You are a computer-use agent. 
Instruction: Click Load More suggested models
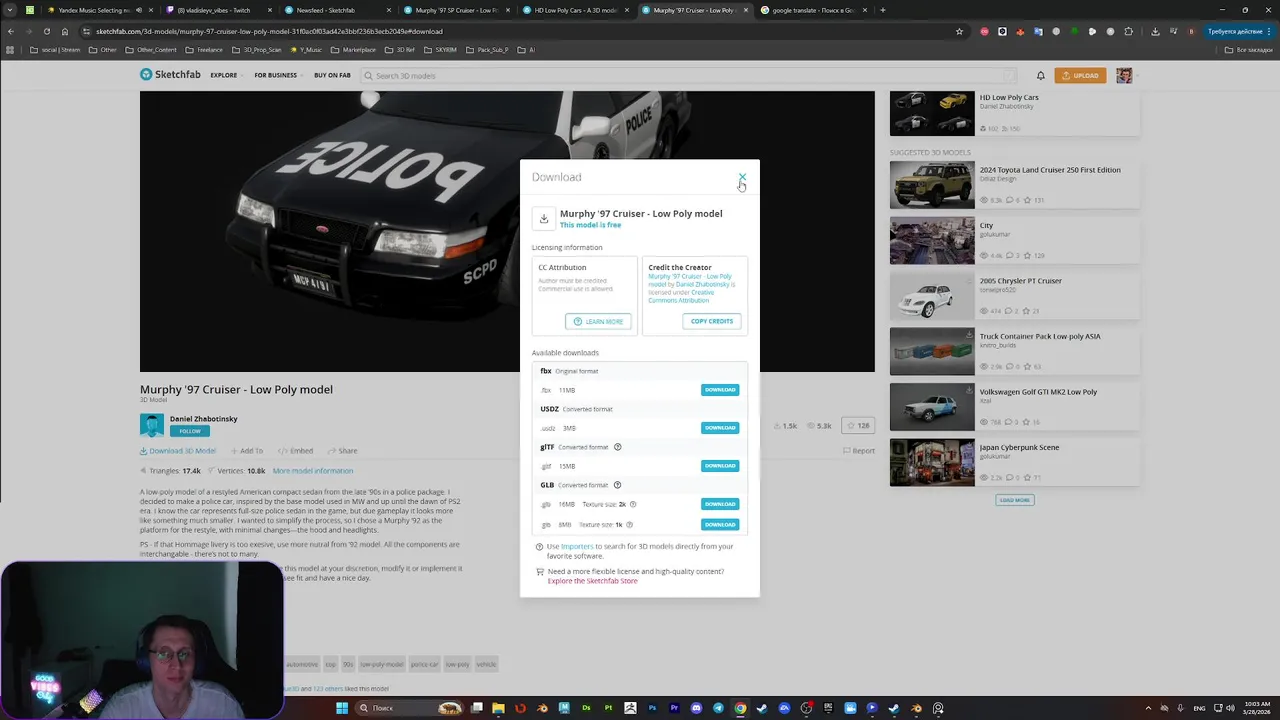coord(1015,500)
